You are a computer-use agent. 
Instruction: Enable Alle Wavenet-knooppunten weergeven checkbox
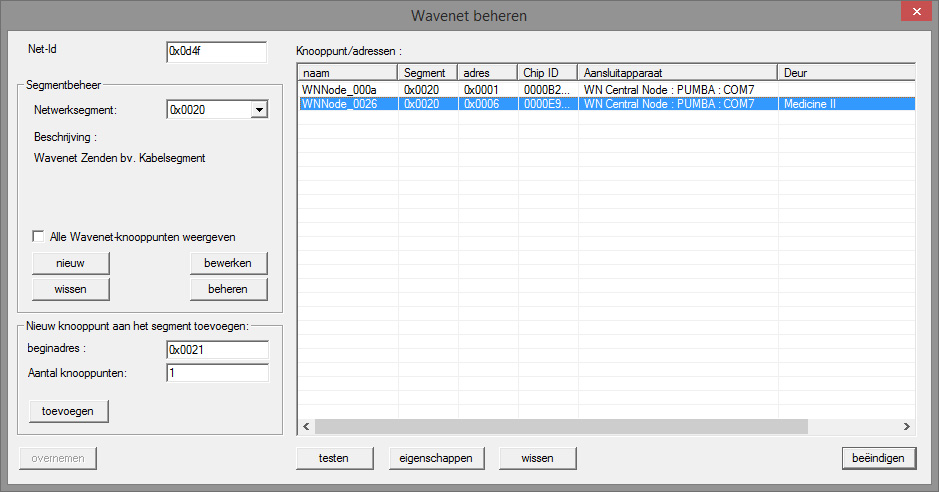tap(39, 237)
